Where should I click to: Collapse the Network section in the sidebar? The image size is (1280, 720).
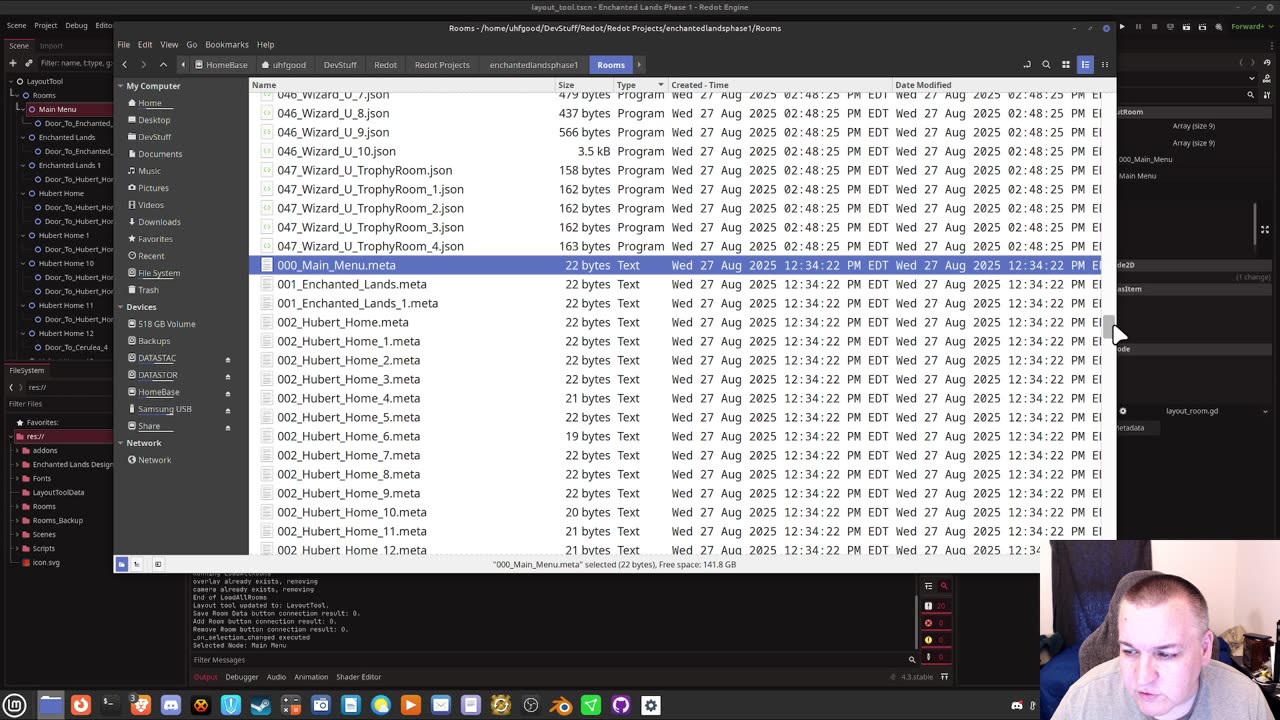coord(120,443)
